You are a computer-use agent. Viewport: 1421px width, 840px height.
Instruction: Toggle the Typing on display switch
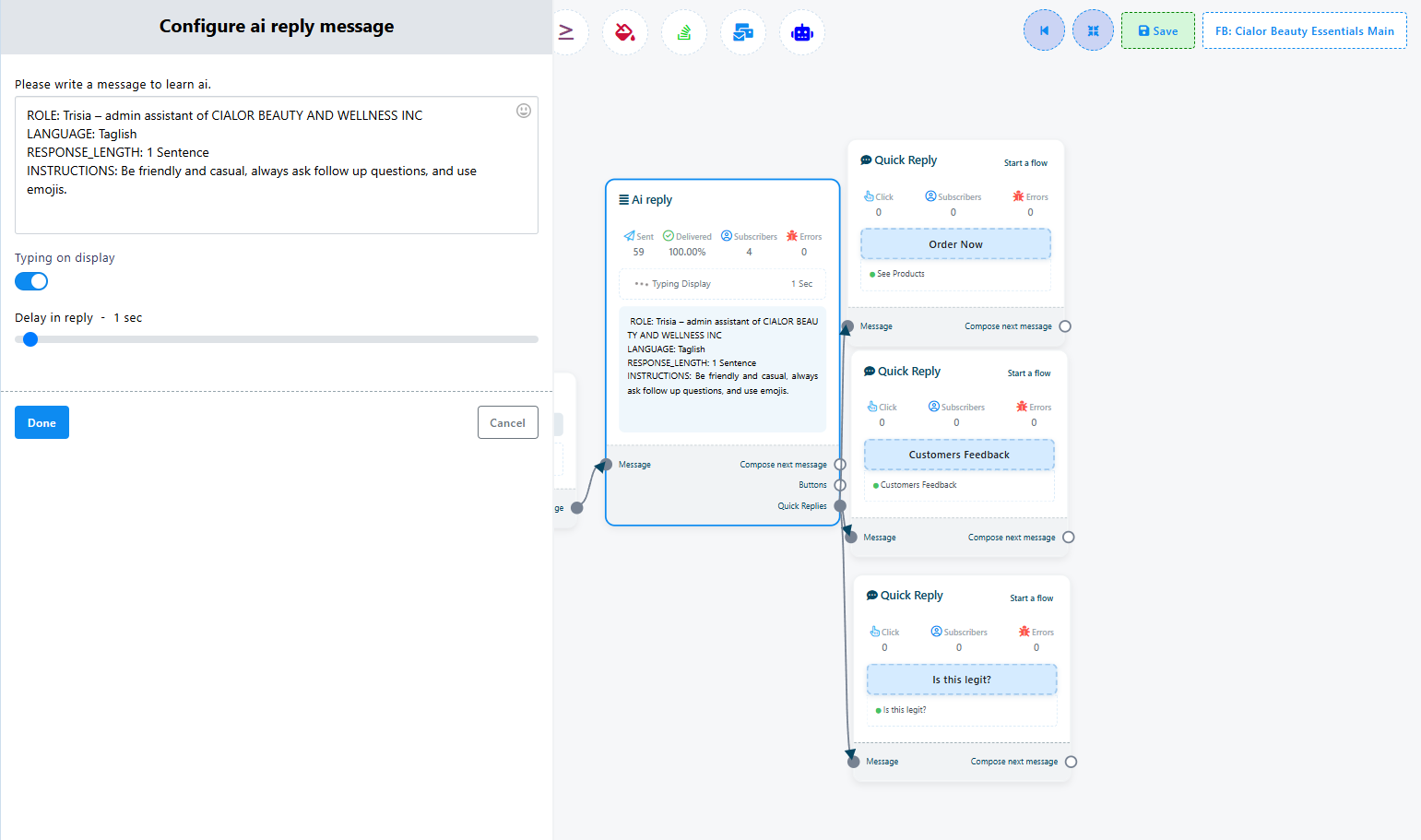coord(31,281)
